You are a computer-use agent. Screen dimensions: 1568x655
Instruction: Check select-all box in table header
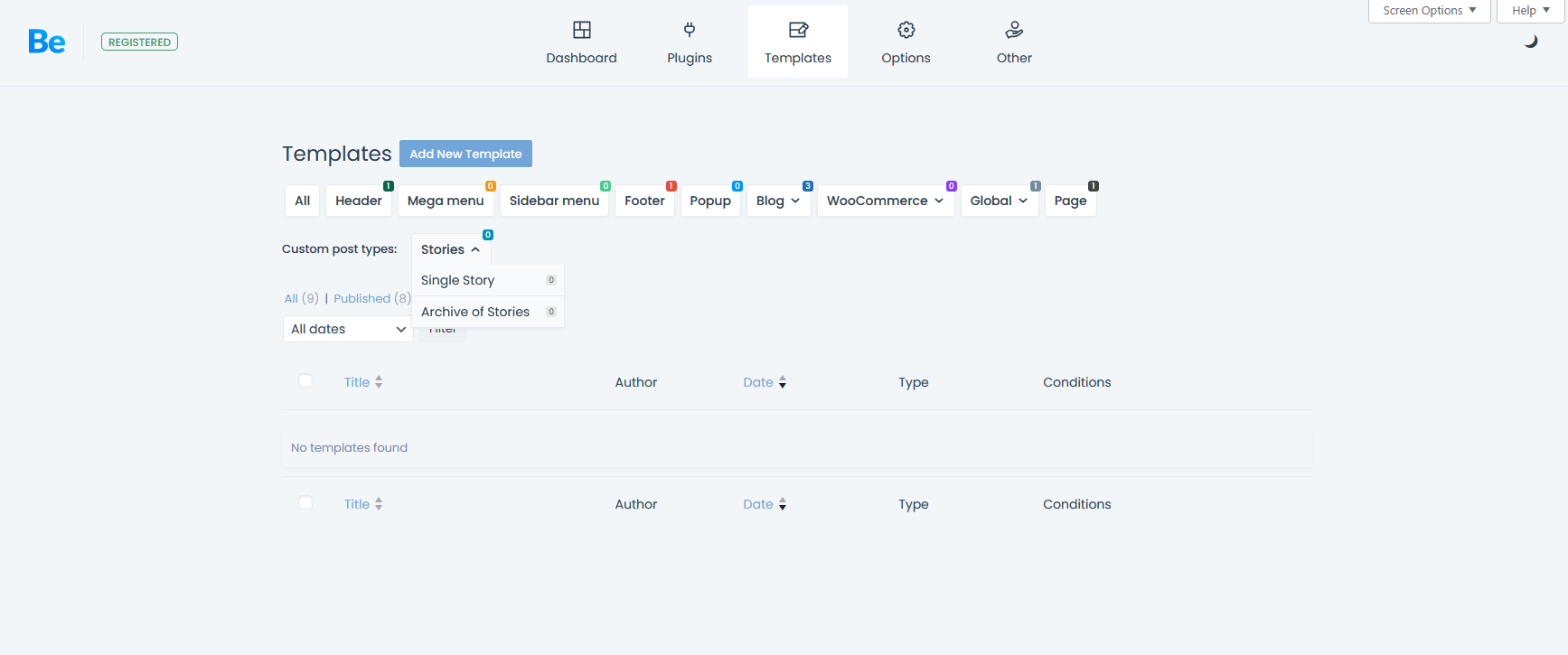305,380
